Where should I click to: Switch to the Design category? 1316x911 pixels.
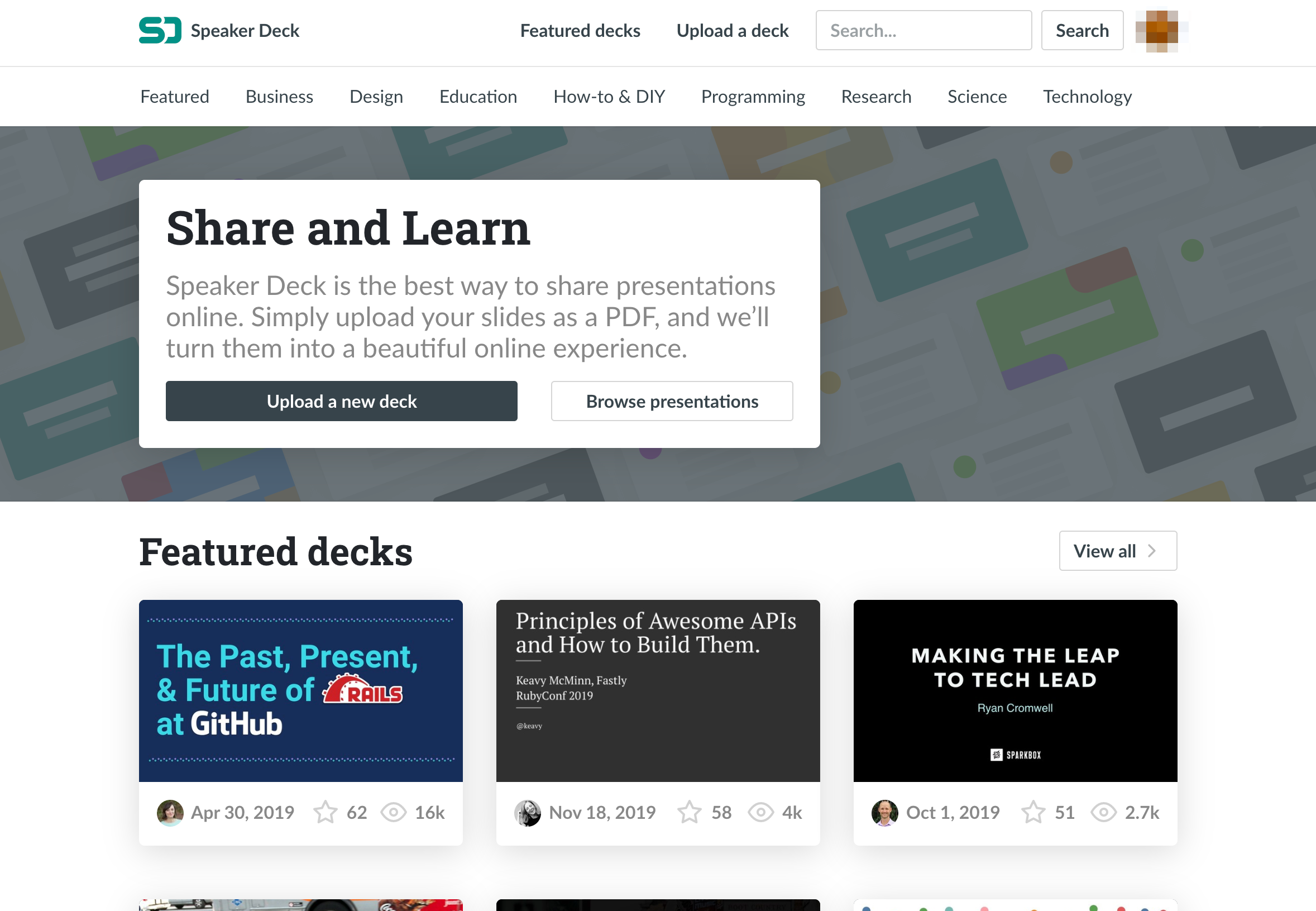[376, 97]
